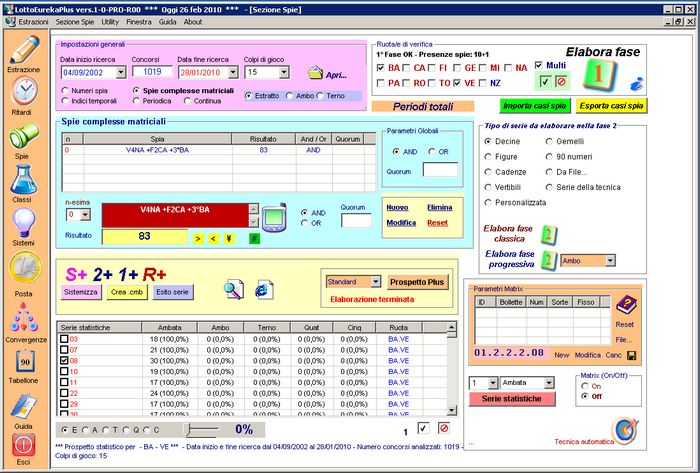
Task: Click the Internet Explorer page icon
Action: (264, 290)
